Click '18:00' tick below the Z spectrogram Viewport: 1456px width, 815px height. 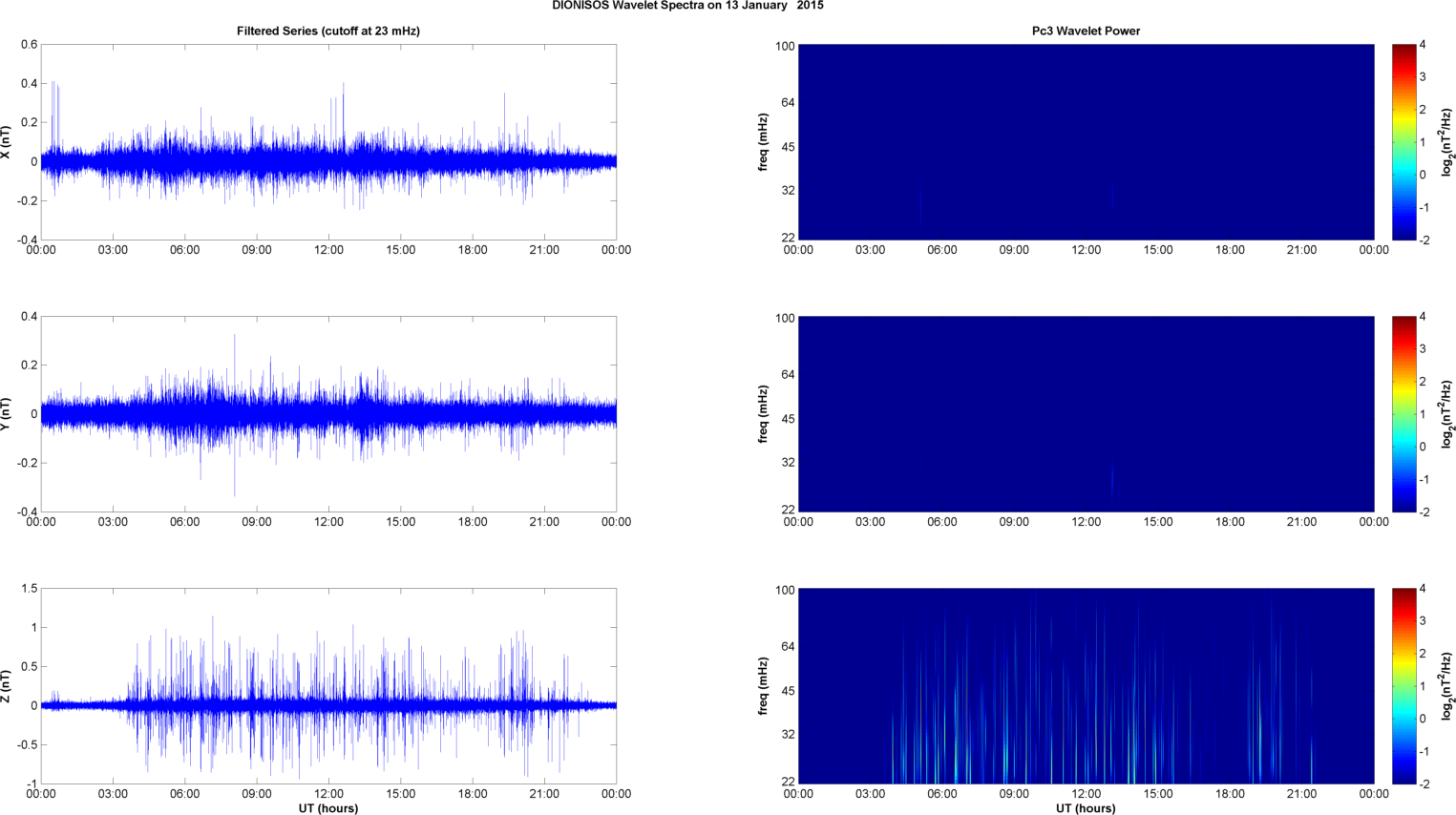[x=1230, y=794]
